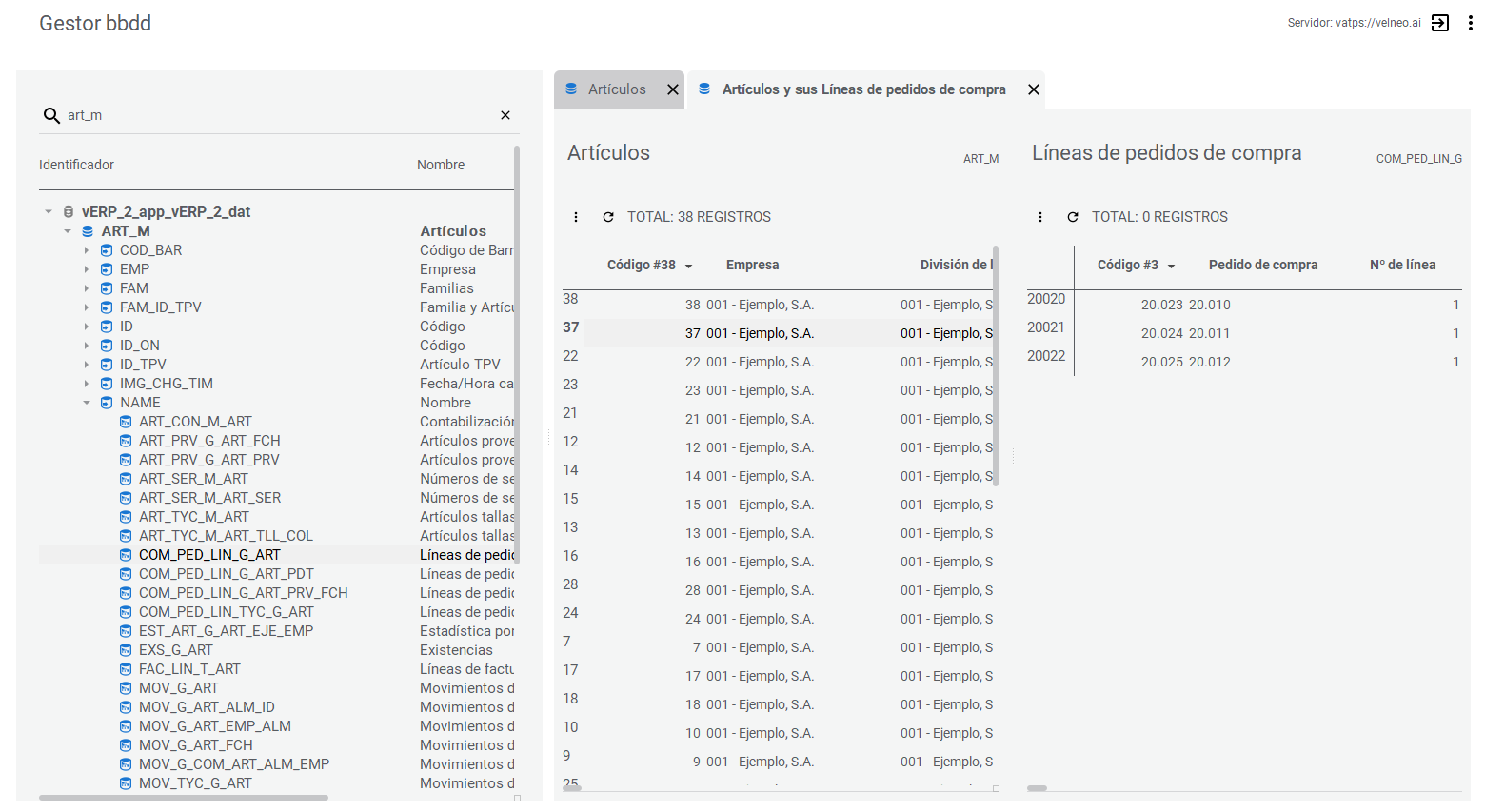Close the Artículos y sus Líneas tab
This screenshot has height=812, width=1485.
point(1034,89)
